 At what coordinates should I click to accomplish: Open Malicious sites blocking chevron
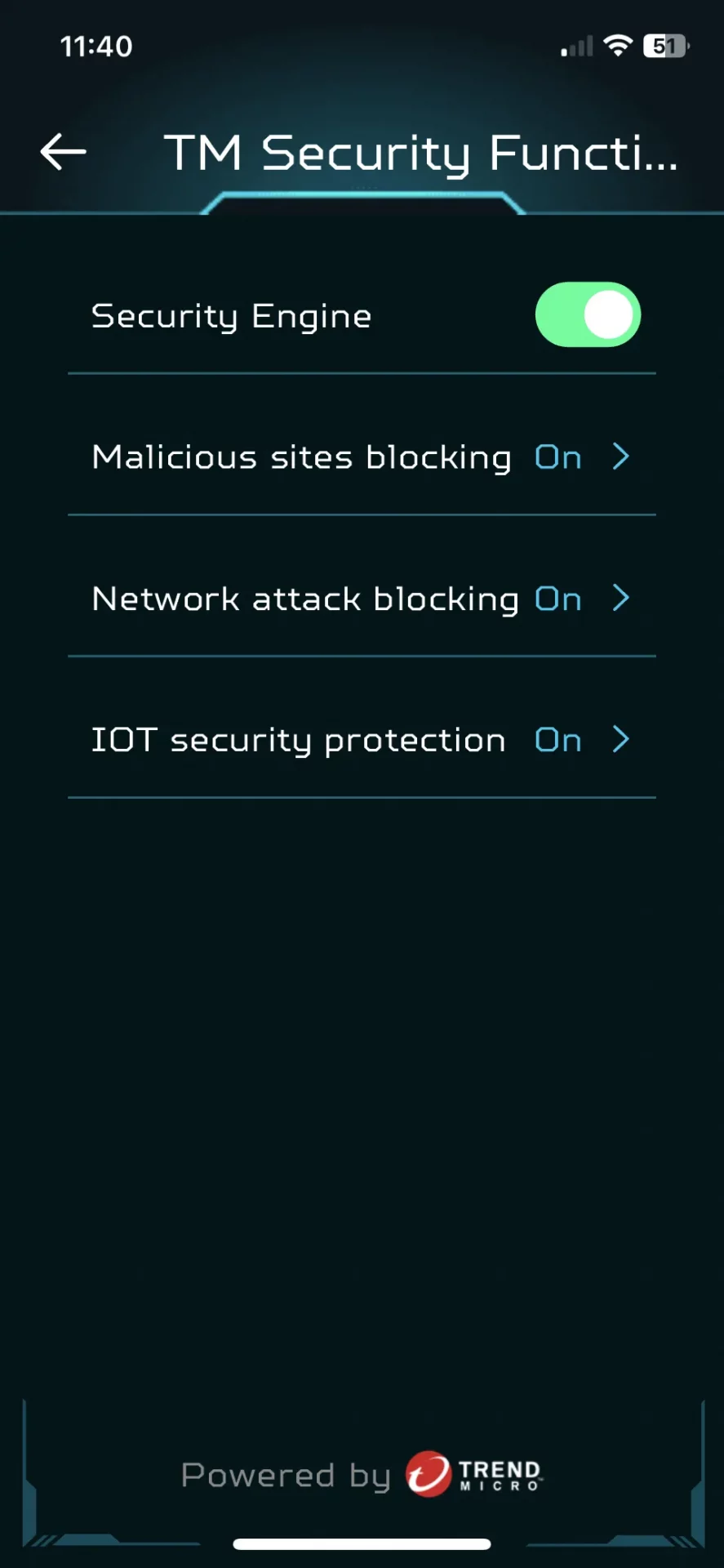(x=621, y=457)
